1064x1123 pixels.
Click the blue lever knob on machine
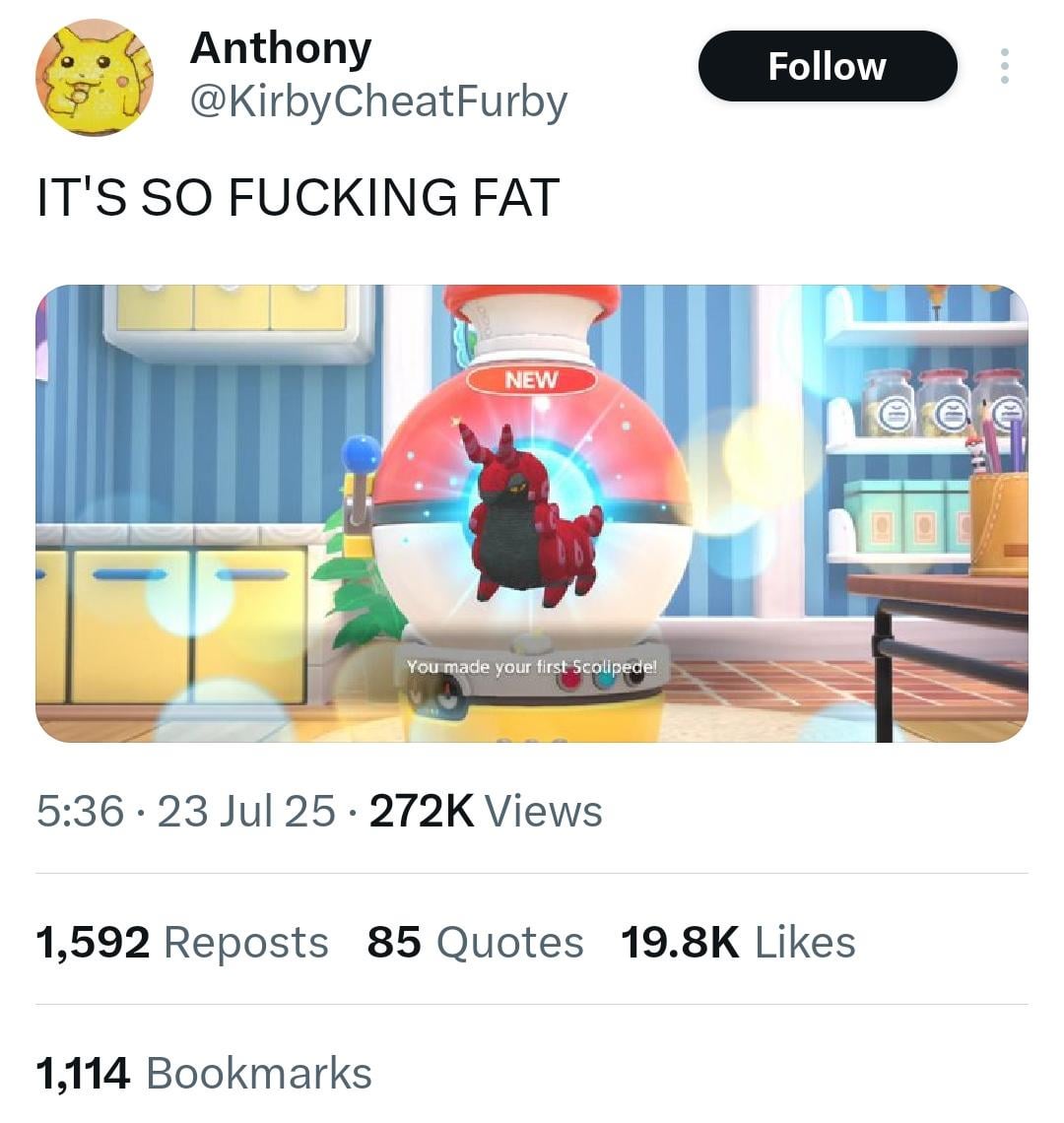[362, 453]
